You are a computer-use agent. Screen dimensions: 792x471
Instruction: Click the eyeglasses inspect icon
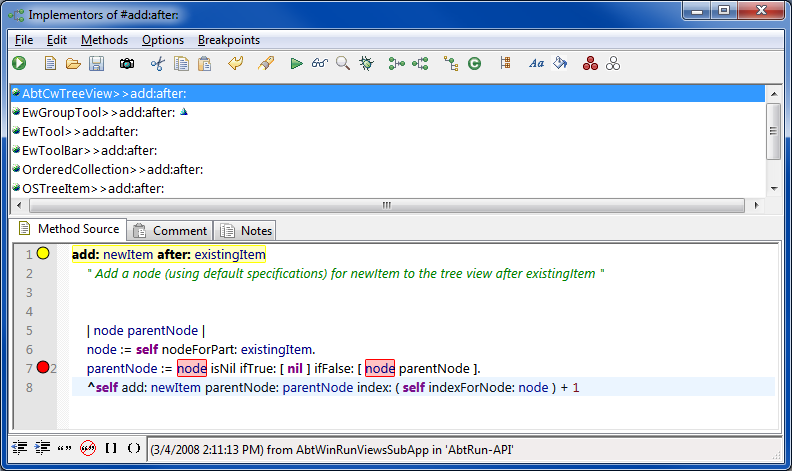click(x=319, y=64)
